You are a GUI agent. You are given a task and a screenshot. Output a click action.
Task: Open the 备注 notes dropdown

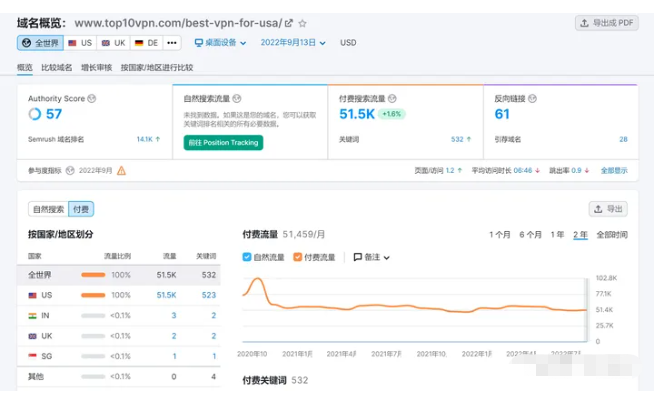click(x=371, y=257)
